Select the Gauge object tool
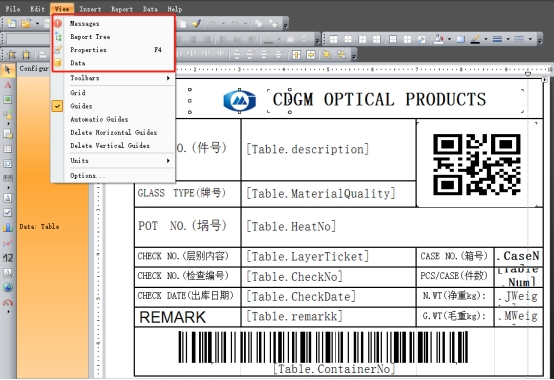This screenshot has height=380, width=554. pos(8,302)
